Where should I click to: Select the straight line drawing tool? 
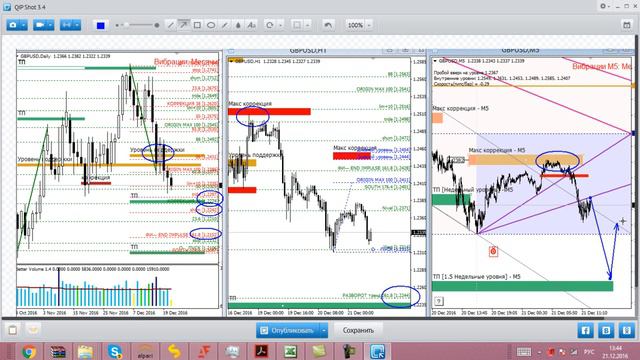click(171, 25)
